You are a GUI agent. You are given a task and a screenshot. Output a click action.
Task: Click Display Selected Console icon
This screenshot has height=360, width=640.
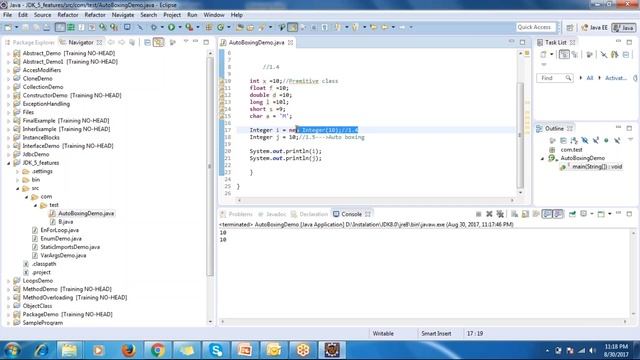[x=583, y=214]
